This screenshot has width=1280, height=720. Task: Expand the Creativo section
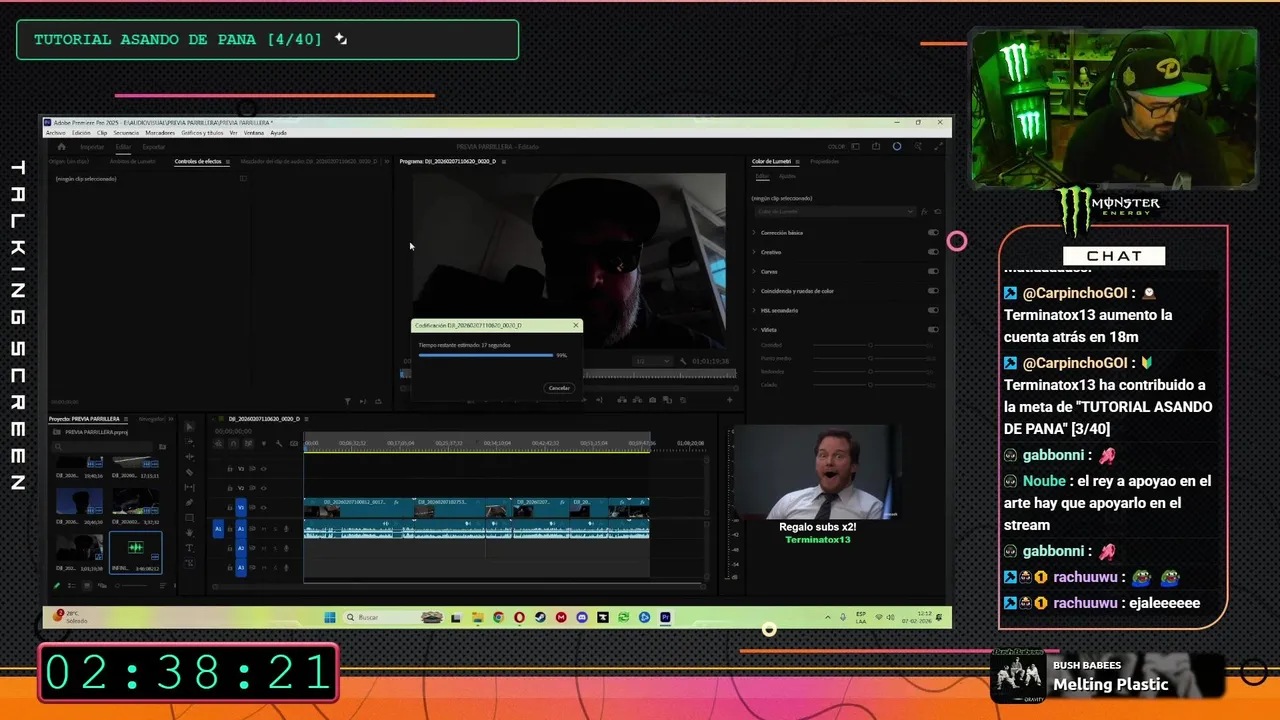coord(754,252)
